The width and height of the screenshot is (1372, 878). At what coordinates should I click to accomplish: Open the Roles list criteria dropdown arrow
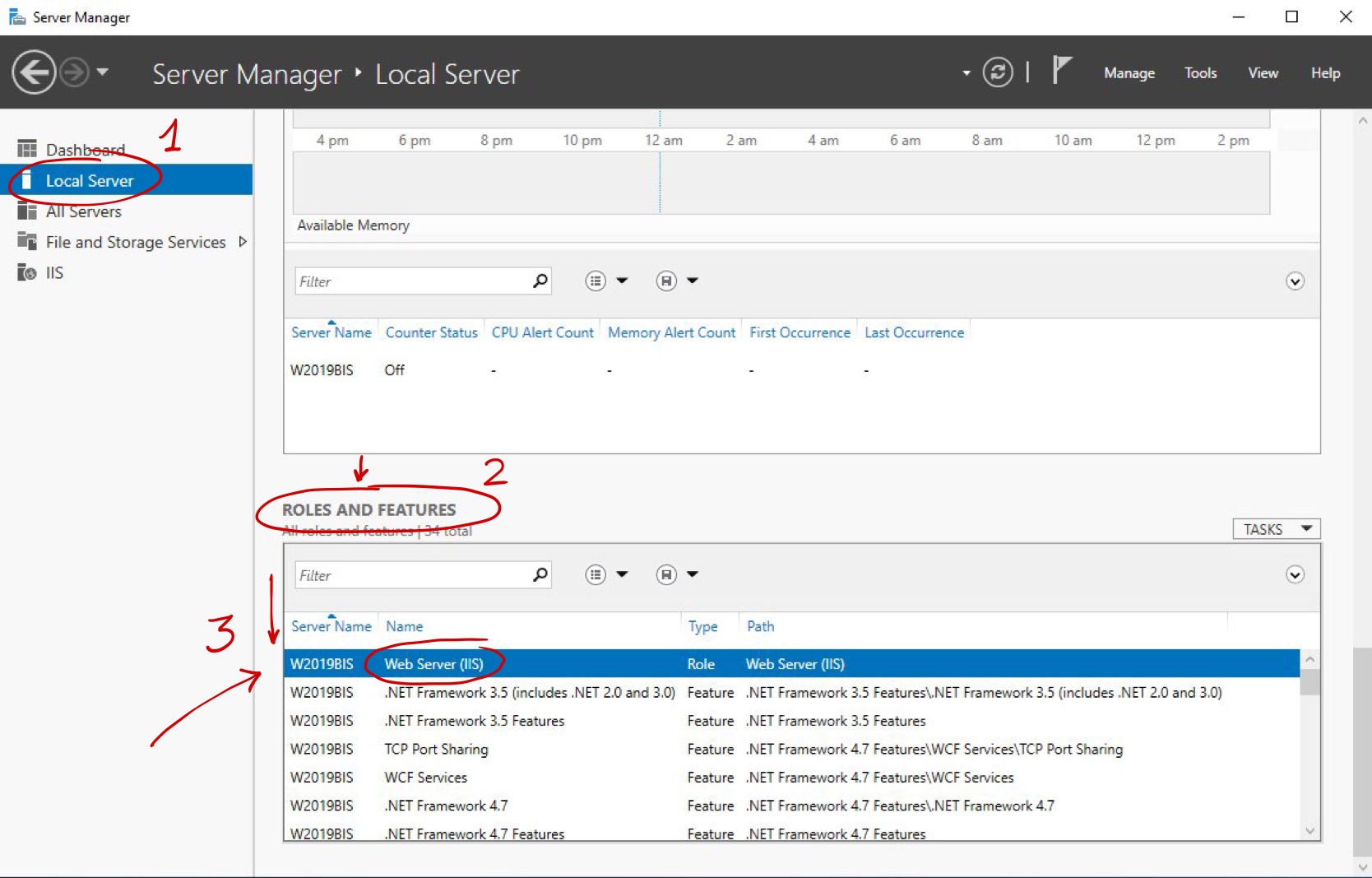click(x=622, y=575)
